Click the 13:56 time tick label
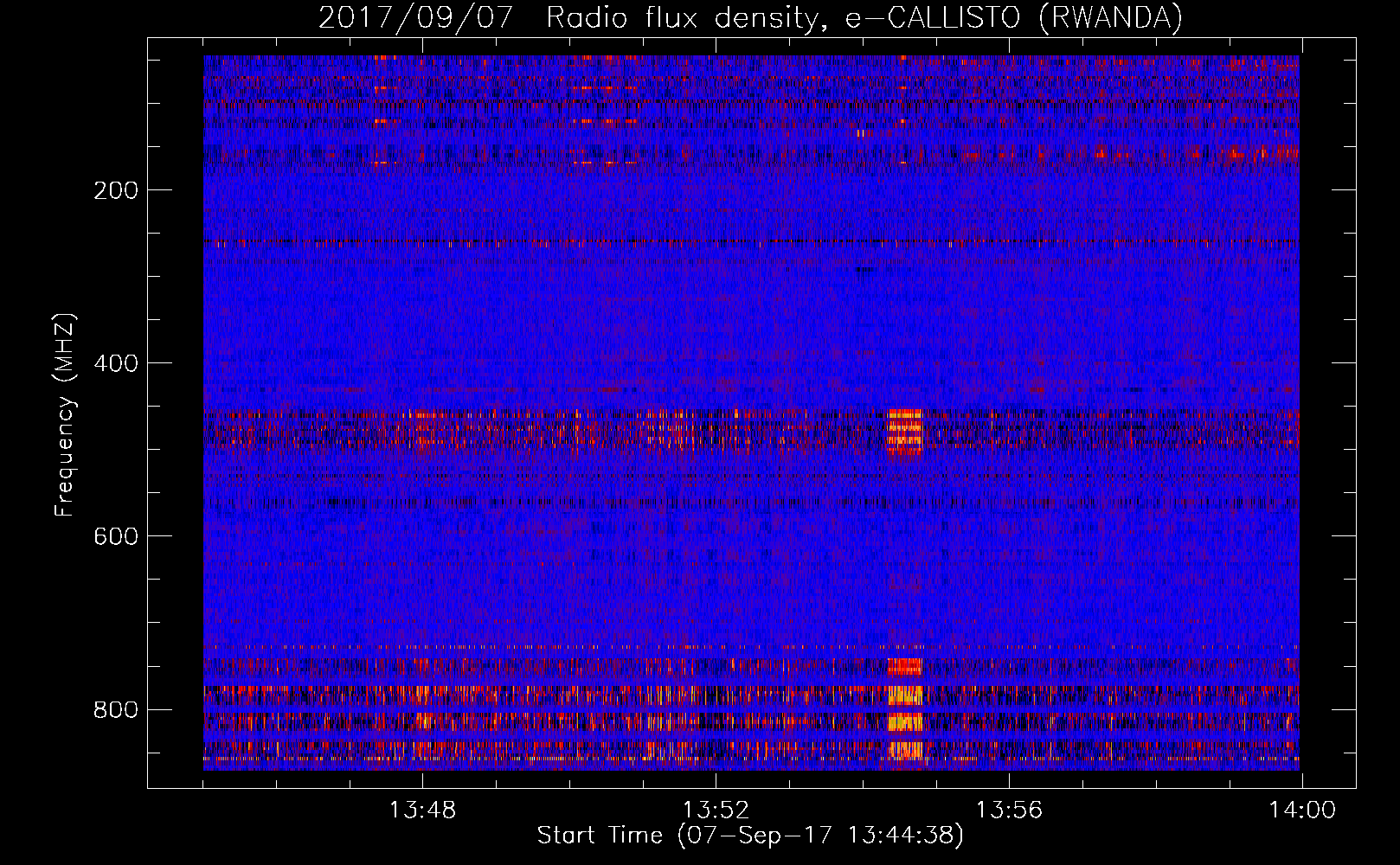The height and width of the screenshot is (865, 1400). (x=1009, y=811)
